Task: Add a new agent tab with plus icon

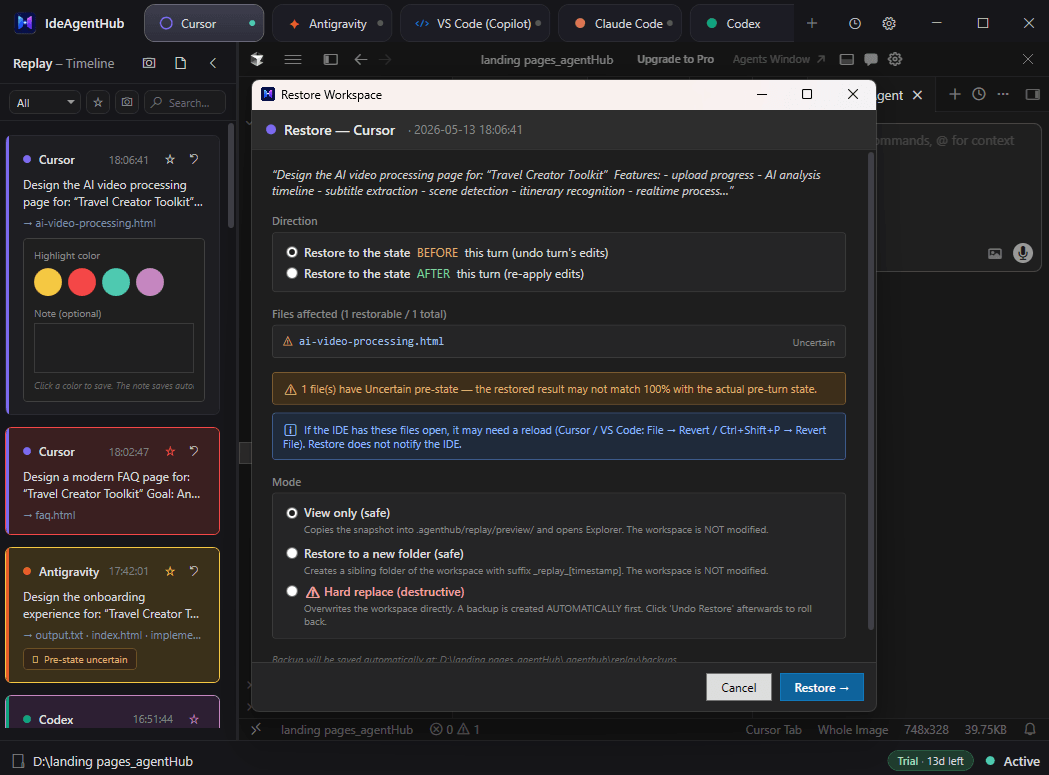Action: tap(812, 23)
